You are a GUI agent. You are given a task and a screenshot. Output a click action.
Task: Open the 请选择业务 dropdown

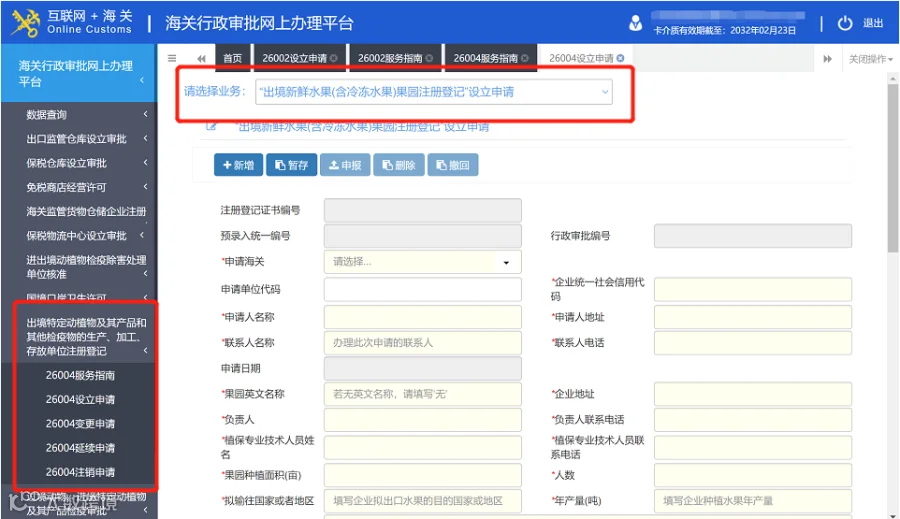click(434, 92)
